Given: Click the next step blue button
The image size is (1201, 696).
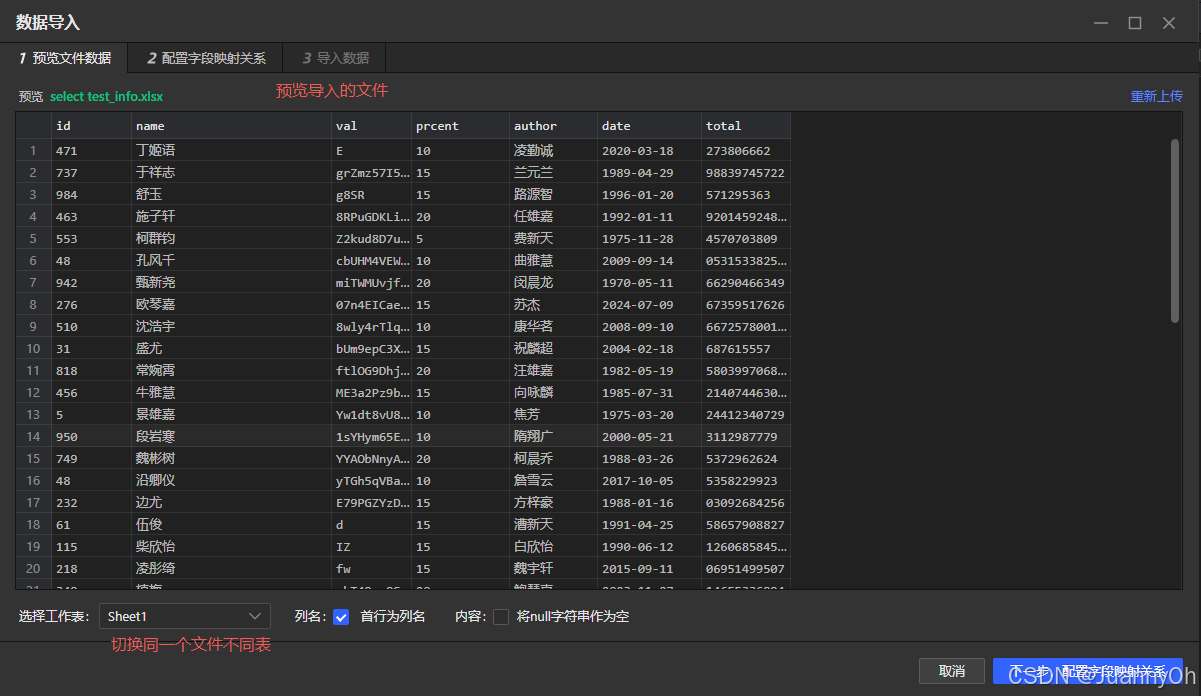Looking at the screenshot, I should 1087,671.
